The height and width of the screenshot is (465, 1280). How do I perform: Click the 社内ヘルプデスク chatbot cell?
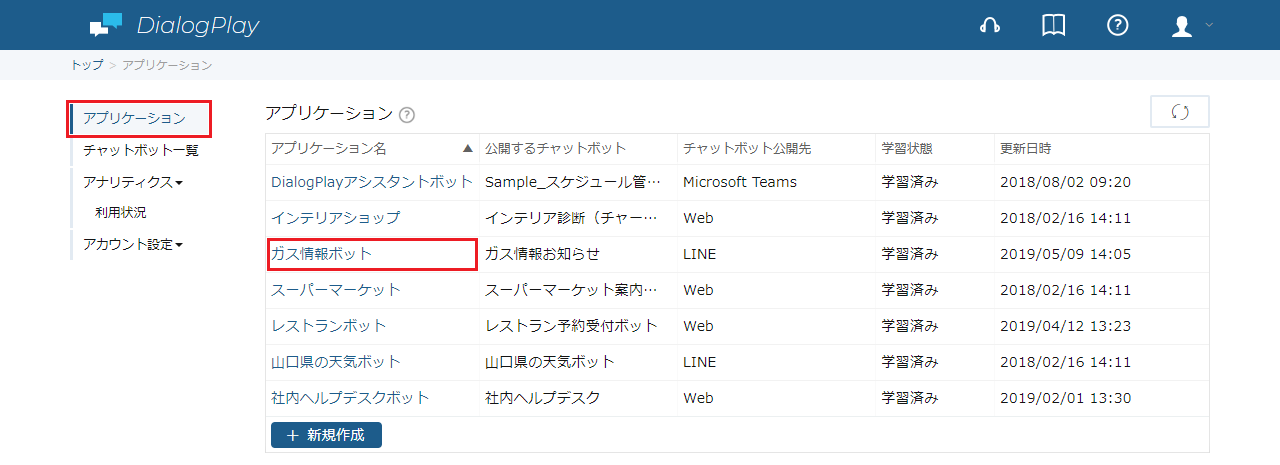(543, 398)
